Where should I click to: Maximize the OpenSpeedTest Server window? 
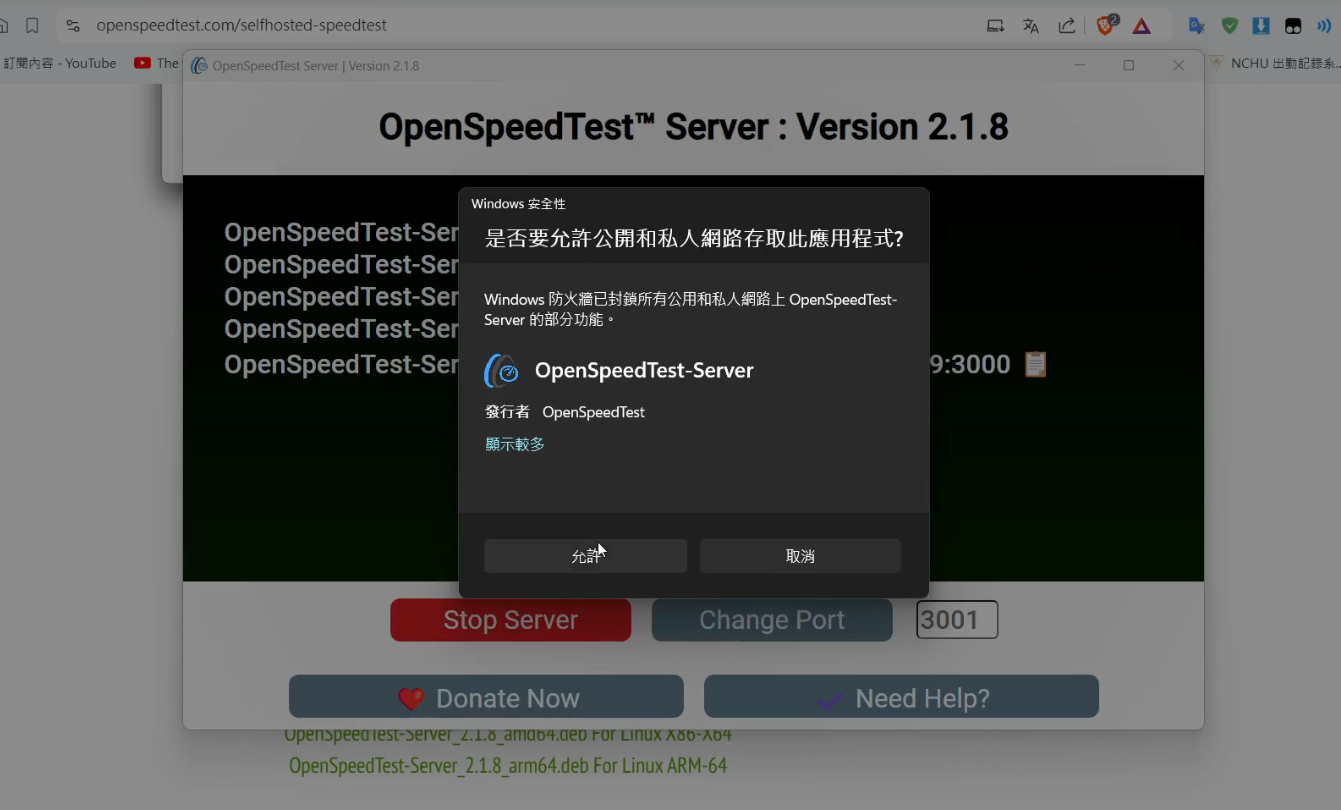1129,65
